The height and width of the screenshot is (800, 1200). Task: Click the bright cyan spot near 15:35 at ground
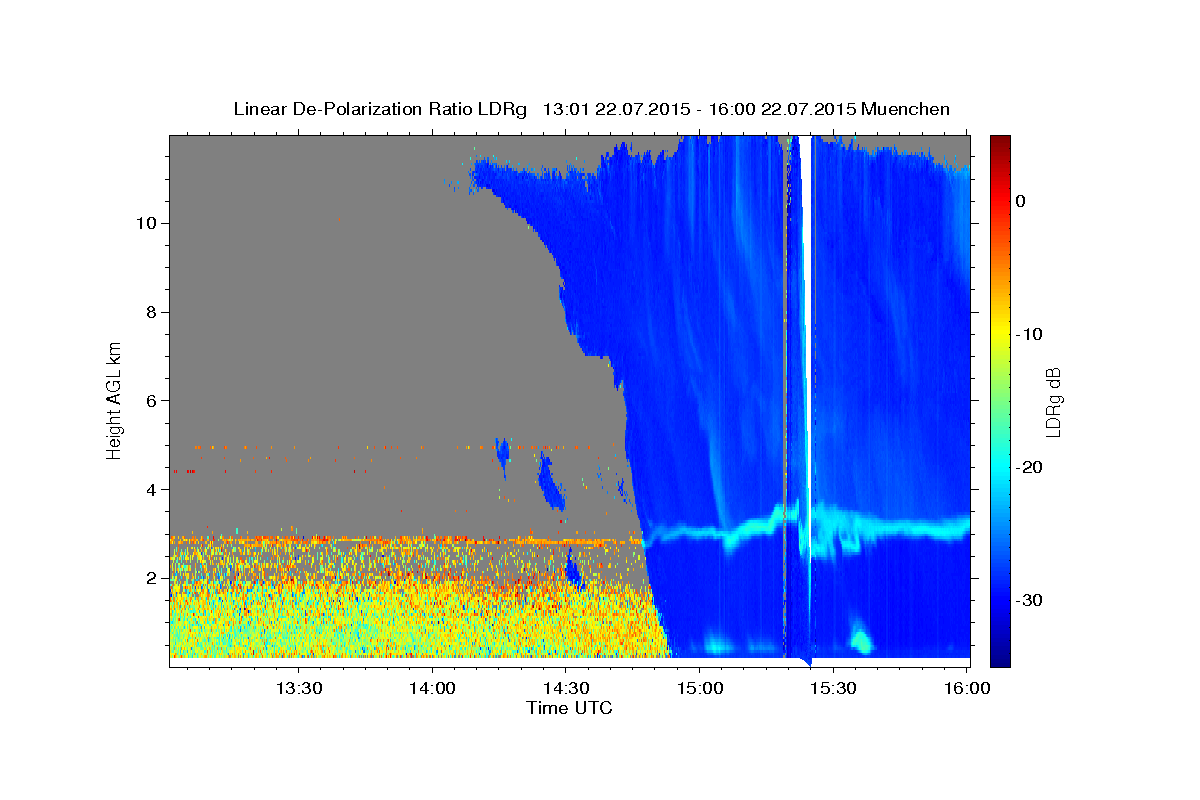click(x=860, y=639)
